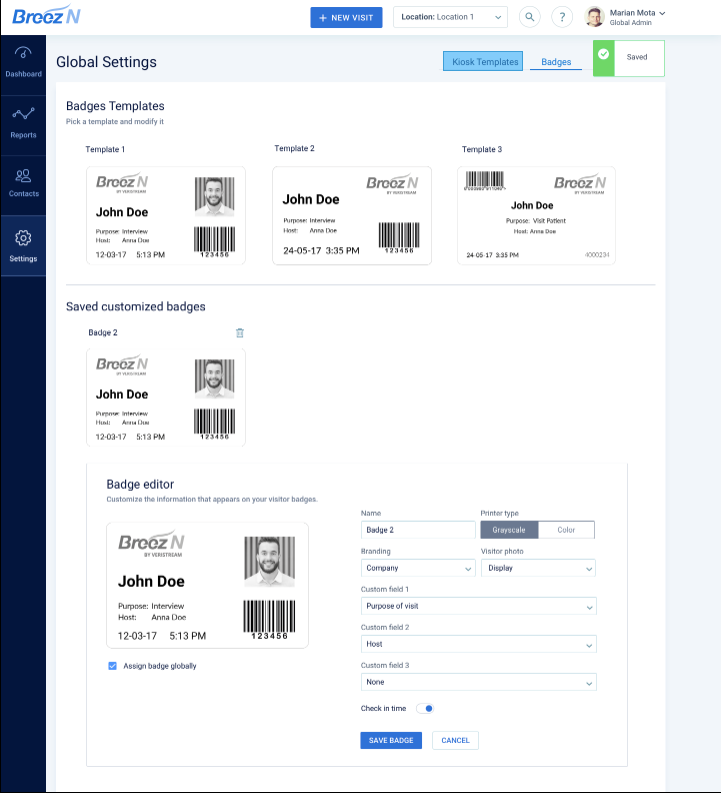Select Grayscale printer type
721x793 pixels.
coord(509,530)
